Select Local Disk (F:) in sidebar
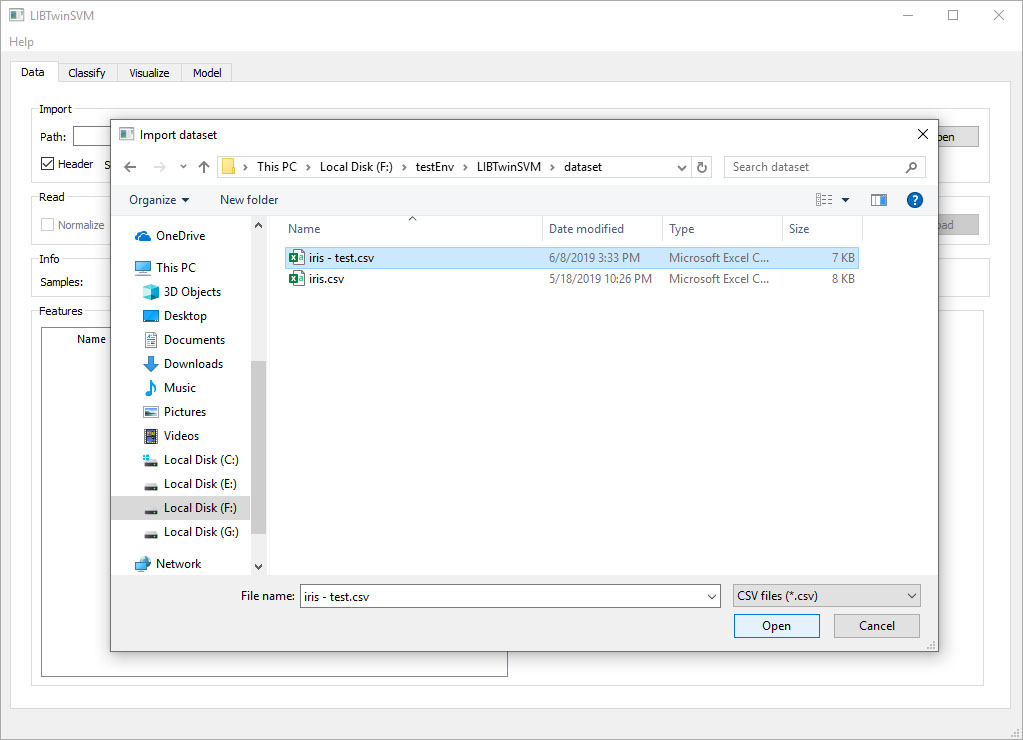The width and height of the screenshot is (1023, 740). click(181, 508)
